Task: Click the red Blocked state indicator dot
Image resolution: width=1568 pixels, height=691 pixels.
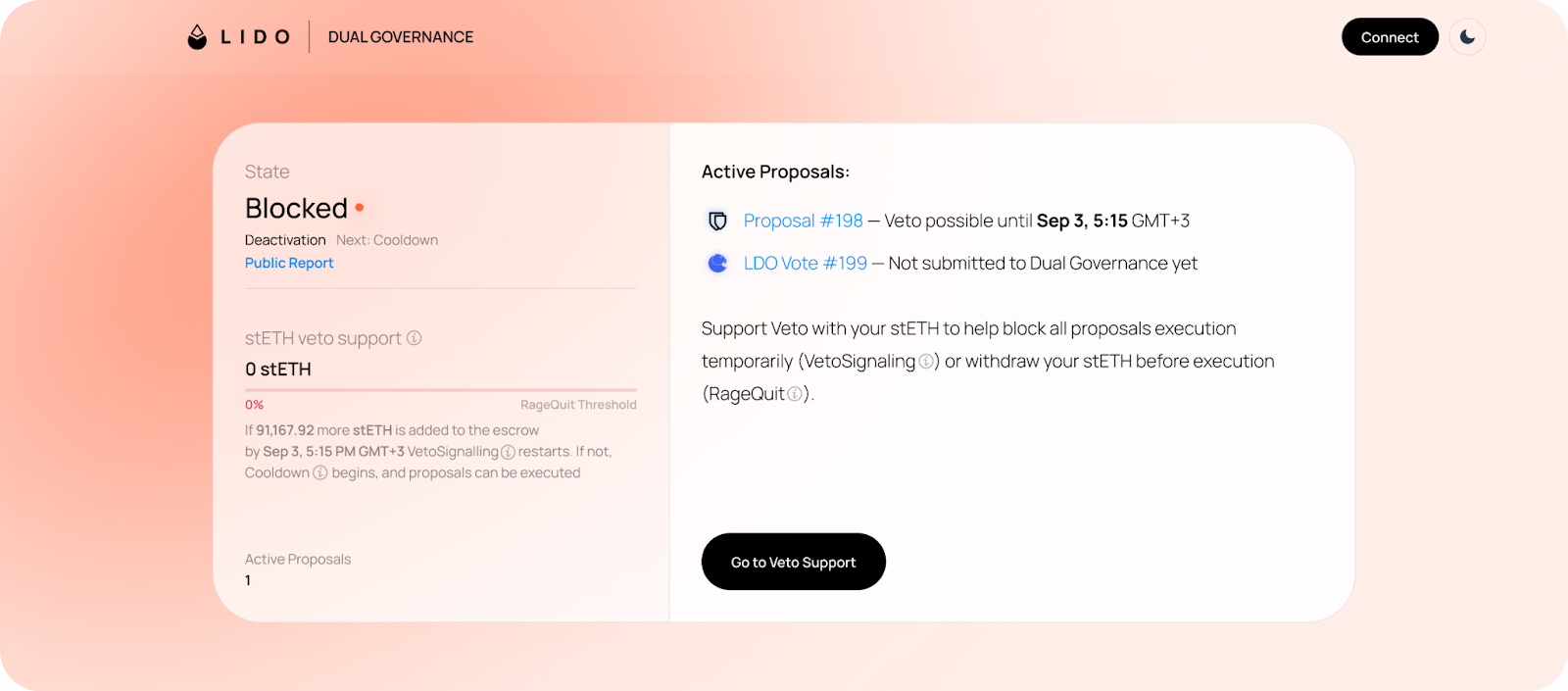Action: click(360, 208)
